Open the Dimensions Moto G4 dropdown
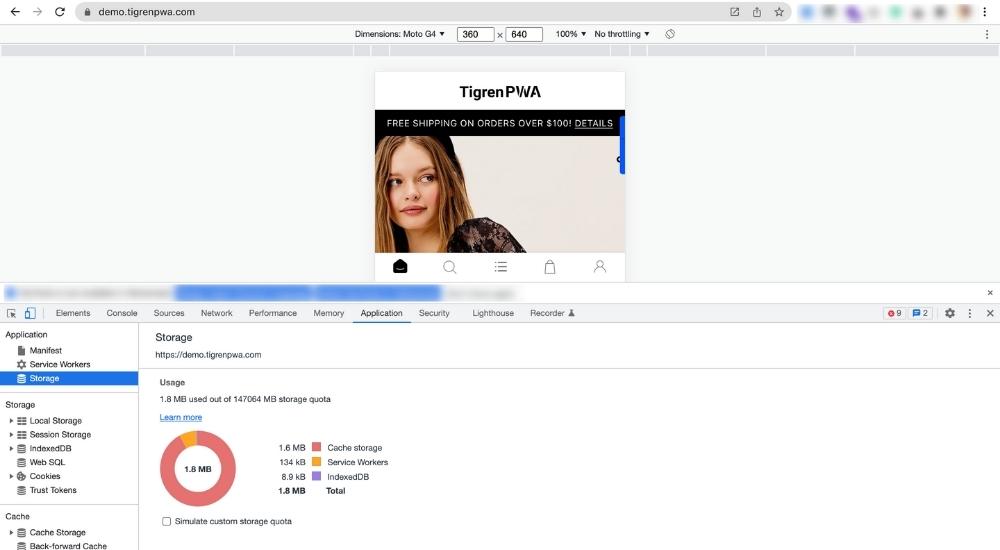This screenshot has width=1000, height=550. 400,34
